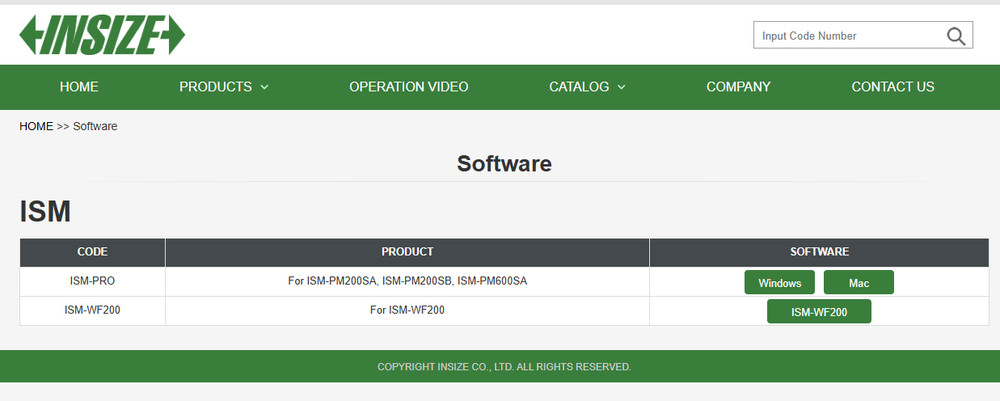Click the HOME breadcrumb link
The width and height of the screenshot is (1000, 401).
click(36, 126)
